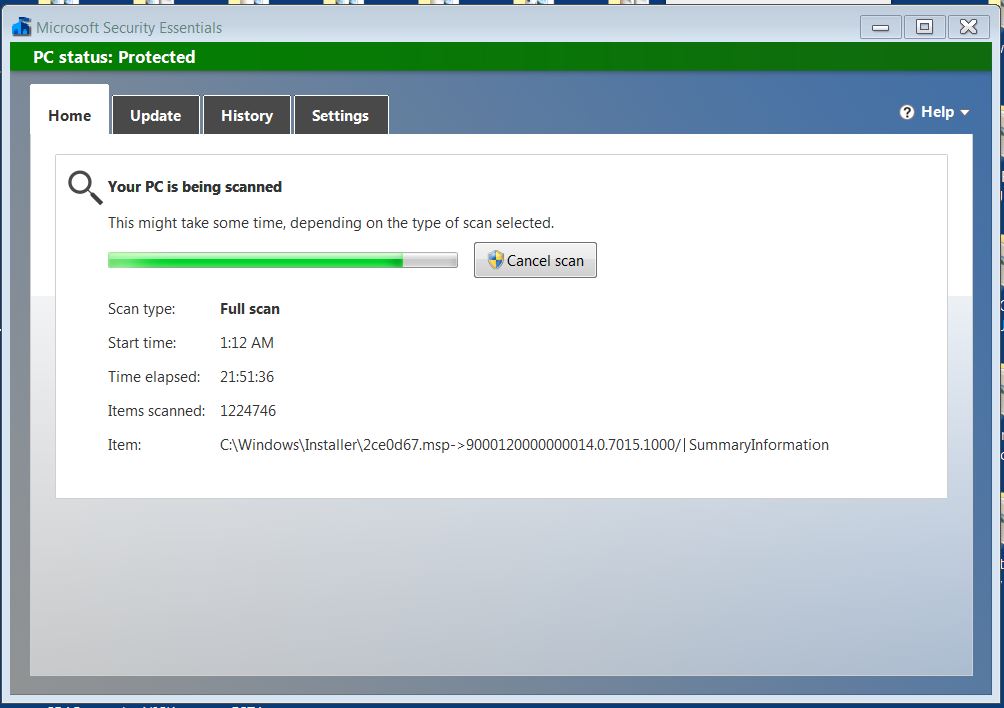Cancel the running scan
Image resolution: width=1004 pixels, height=708 pixels.
[535, 260]
